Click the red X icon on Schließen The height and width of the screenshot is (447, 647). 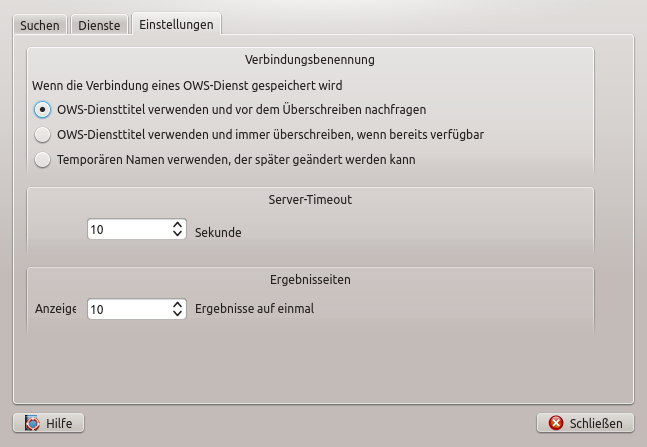tap(556, 423)
